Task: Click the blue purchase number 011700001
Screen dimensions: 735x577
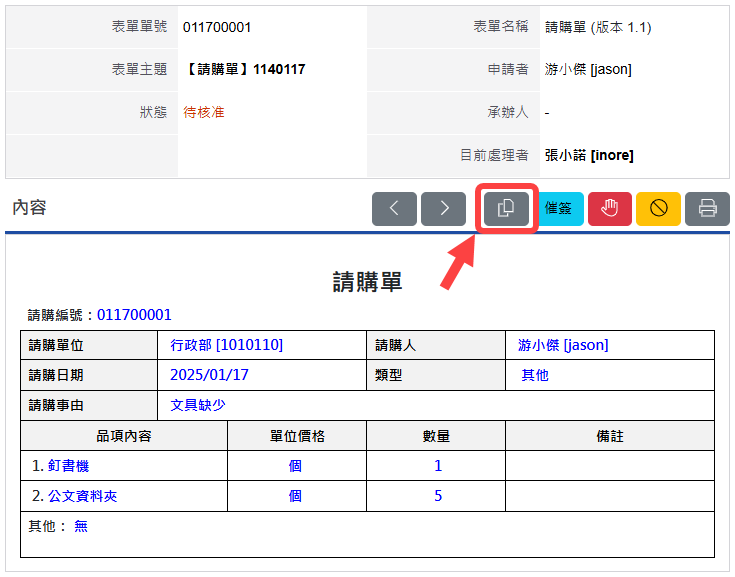Action: pos(134,315)
